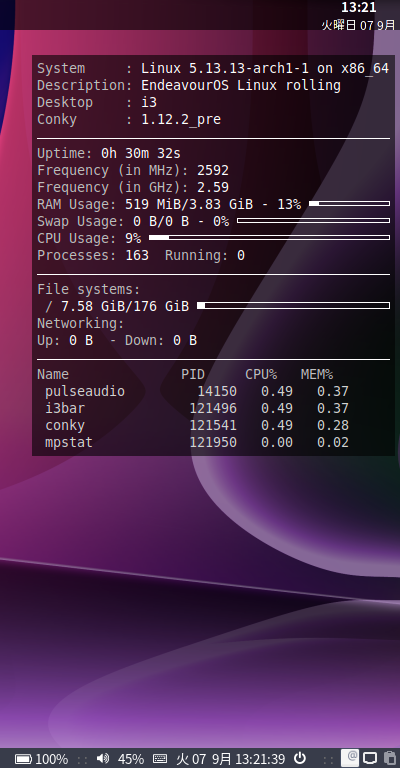Select the conky process row
This screenshot has height=768, width=400.
pyautogui.click(x=197, y=425)
